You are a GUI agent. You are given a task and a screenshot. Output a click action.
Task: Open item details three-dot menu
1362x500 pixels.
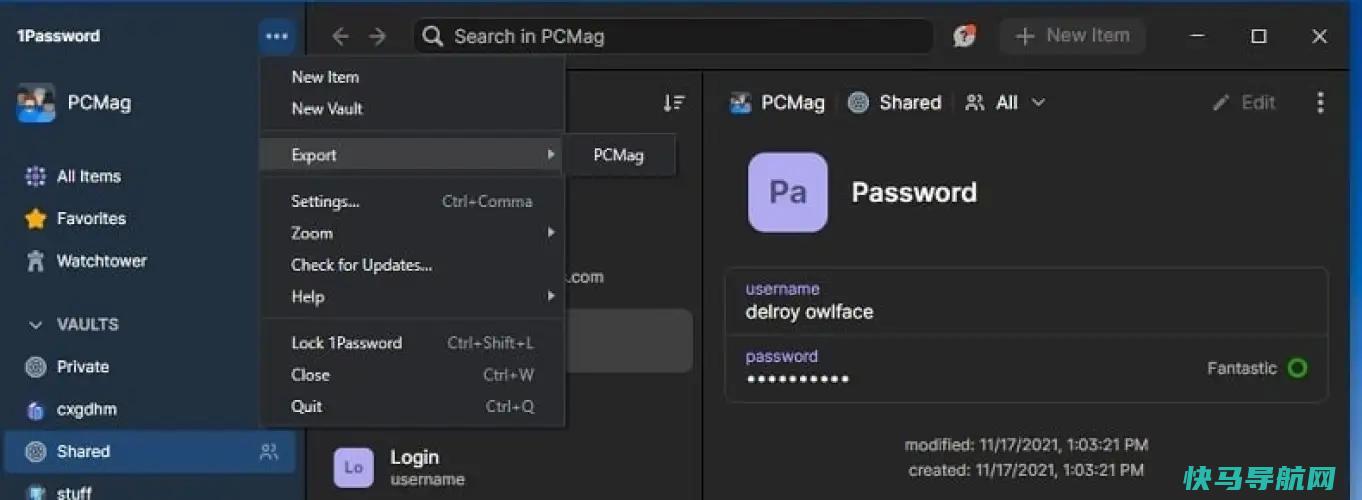(1320, 102)
